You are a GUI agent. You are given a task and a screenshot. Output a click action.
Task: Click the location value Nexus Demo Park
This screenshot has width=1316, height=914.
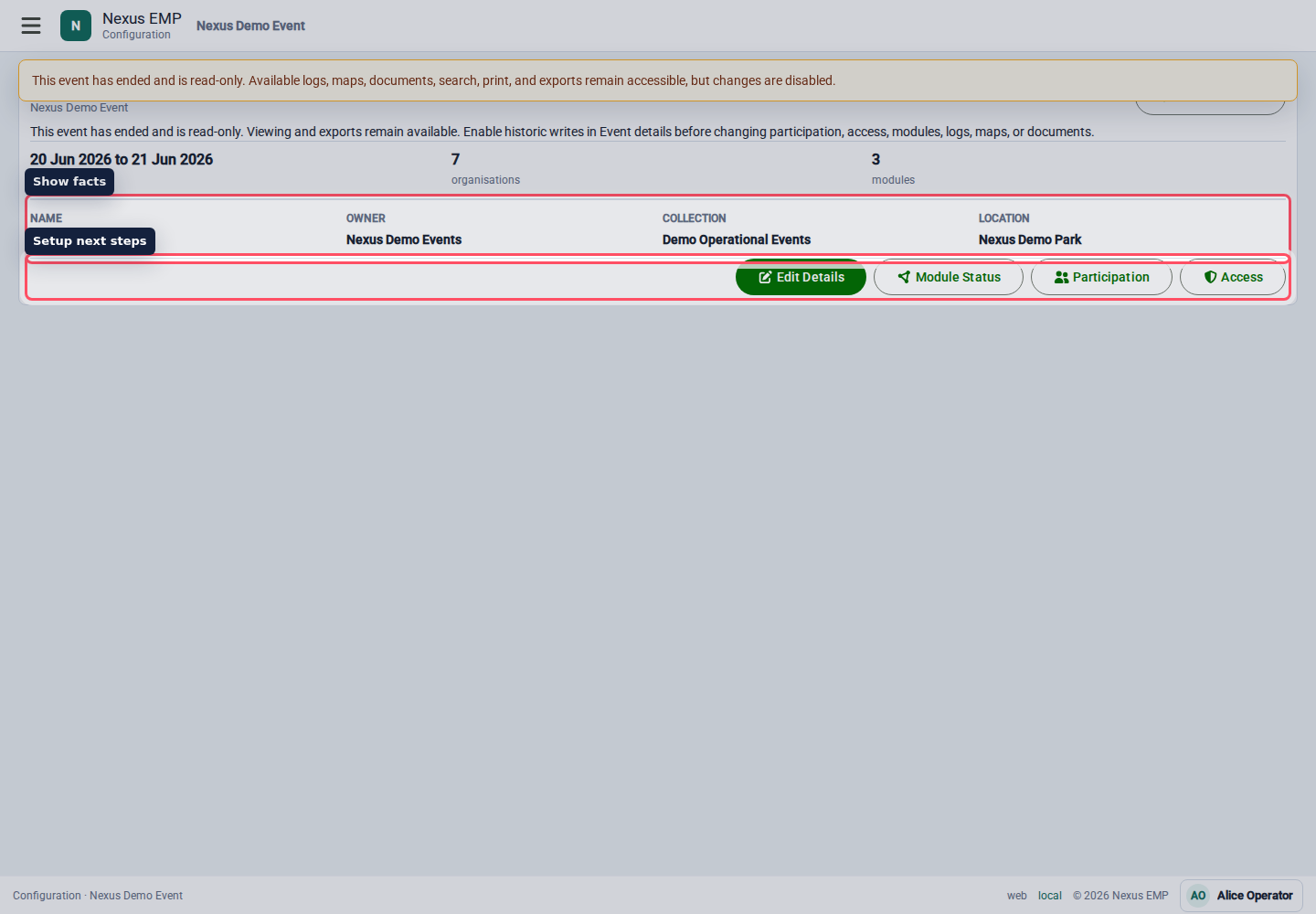(x=1030, y=239)
